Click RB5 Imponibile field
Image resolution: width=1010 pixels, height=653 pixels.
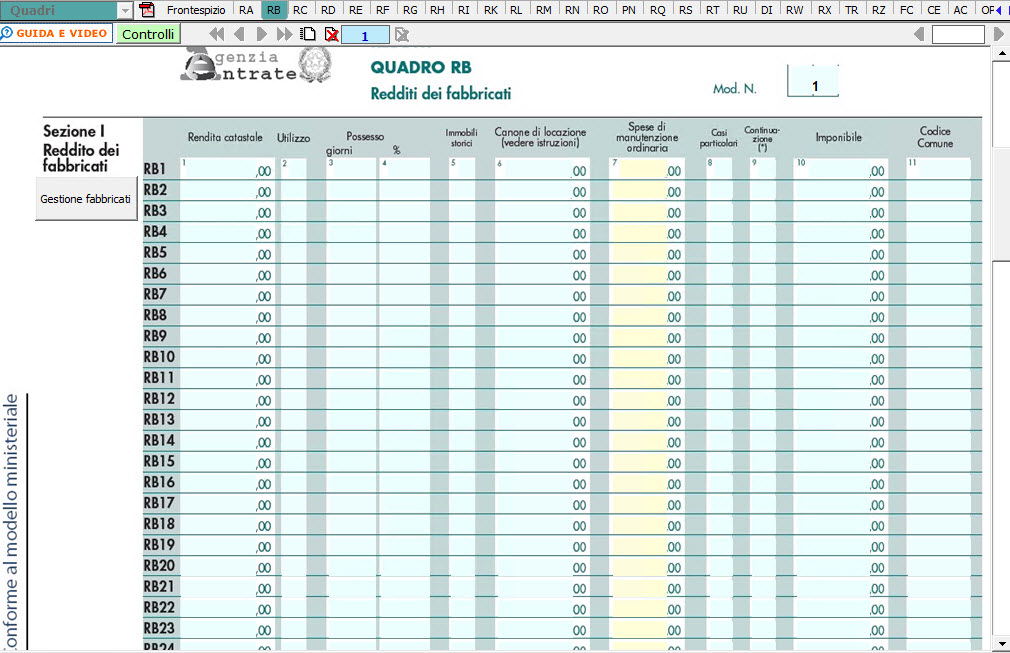841,253
